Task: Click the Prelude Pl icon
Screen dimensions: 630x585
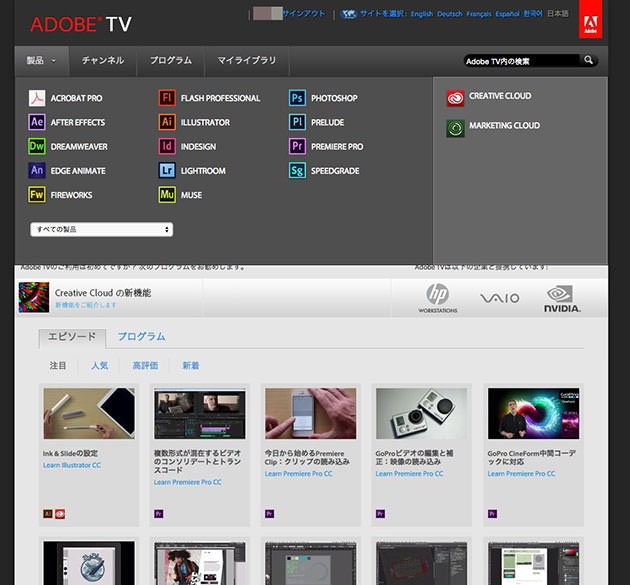Action: 297,122
